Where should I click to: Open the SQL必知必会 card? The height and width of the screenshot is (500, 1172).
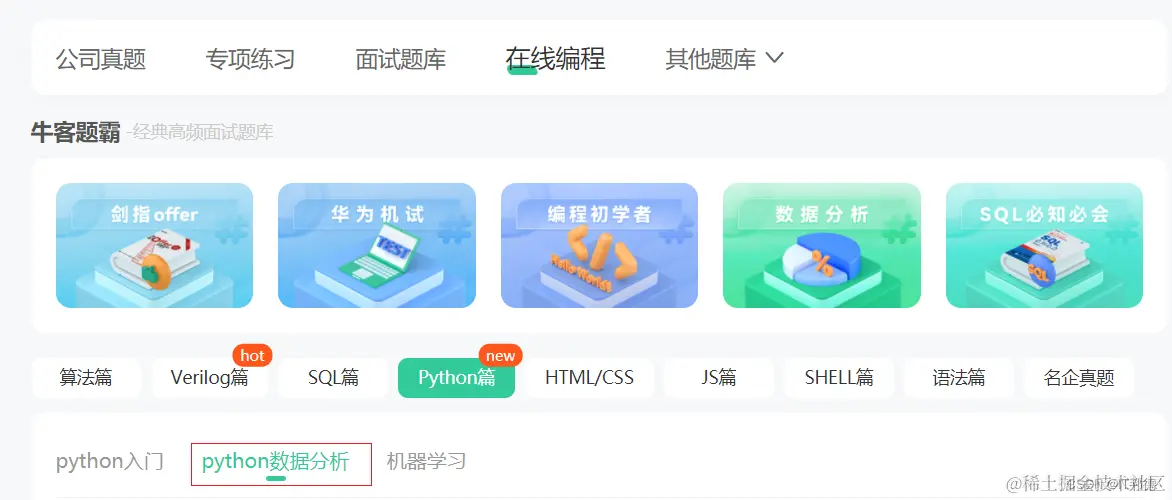point(1044,245)
